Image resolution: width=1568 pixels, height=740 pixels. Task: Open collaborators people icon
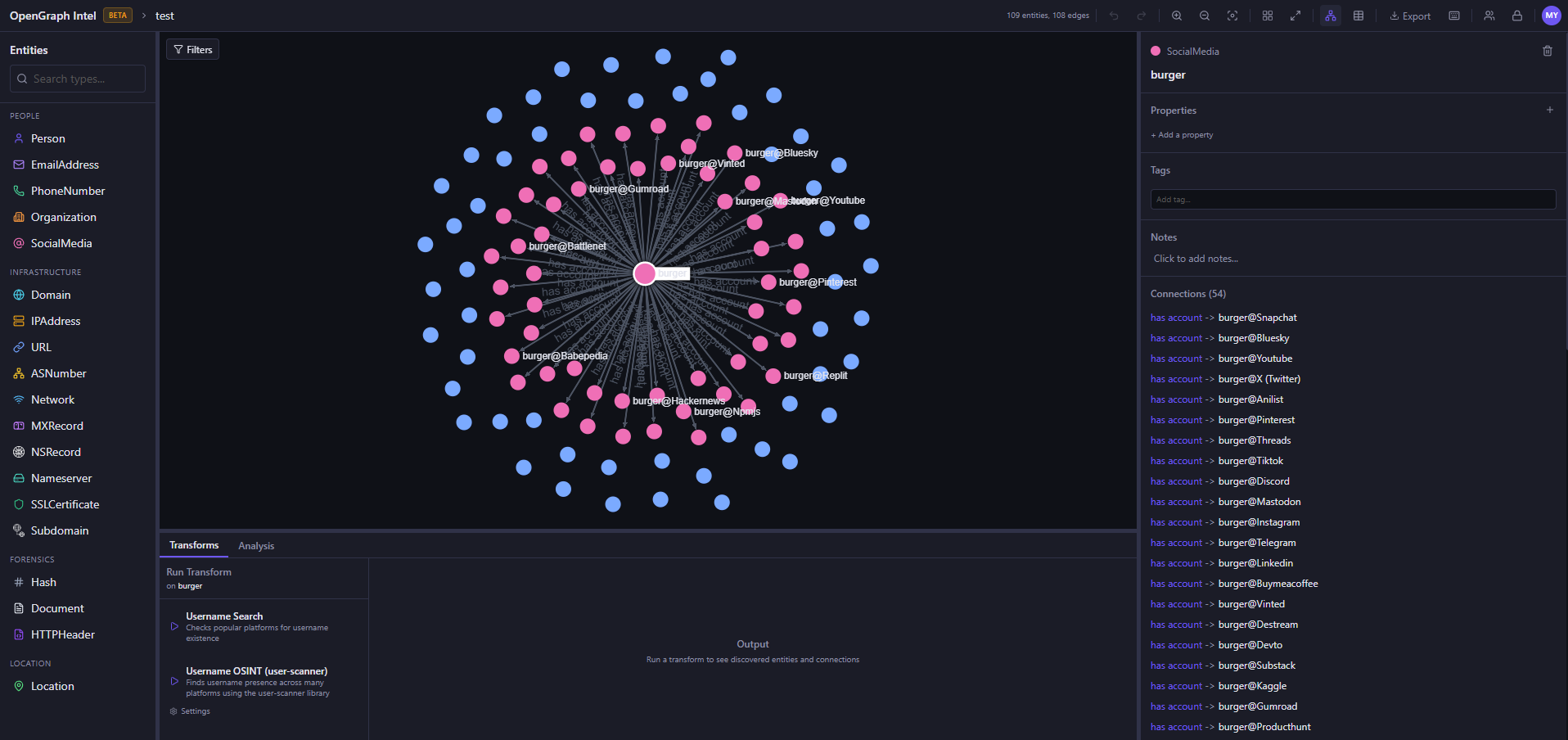click(x=1489, y=16)
